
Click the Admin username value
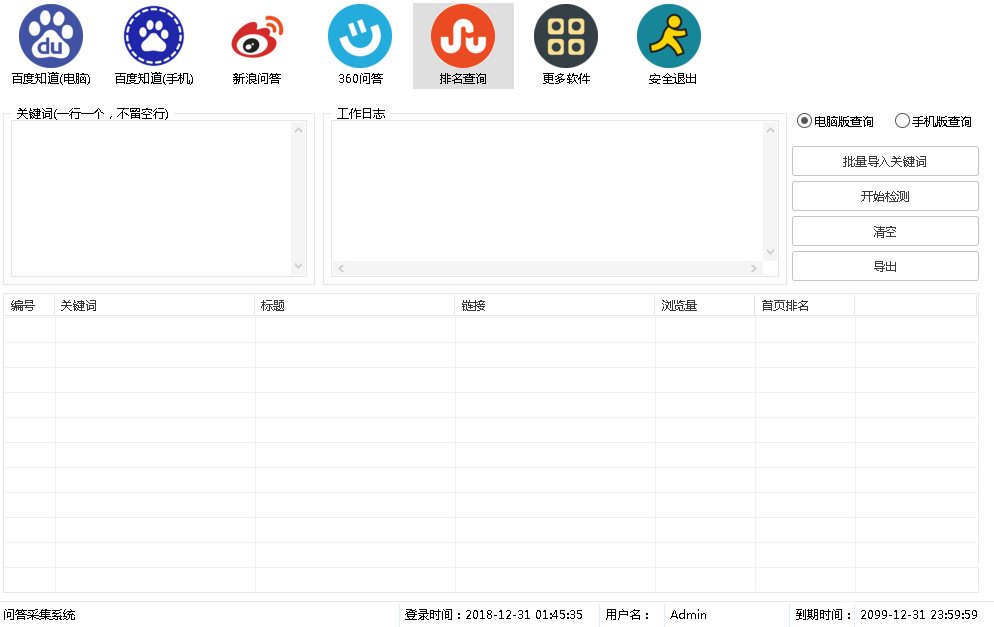[x=688, y=614]
